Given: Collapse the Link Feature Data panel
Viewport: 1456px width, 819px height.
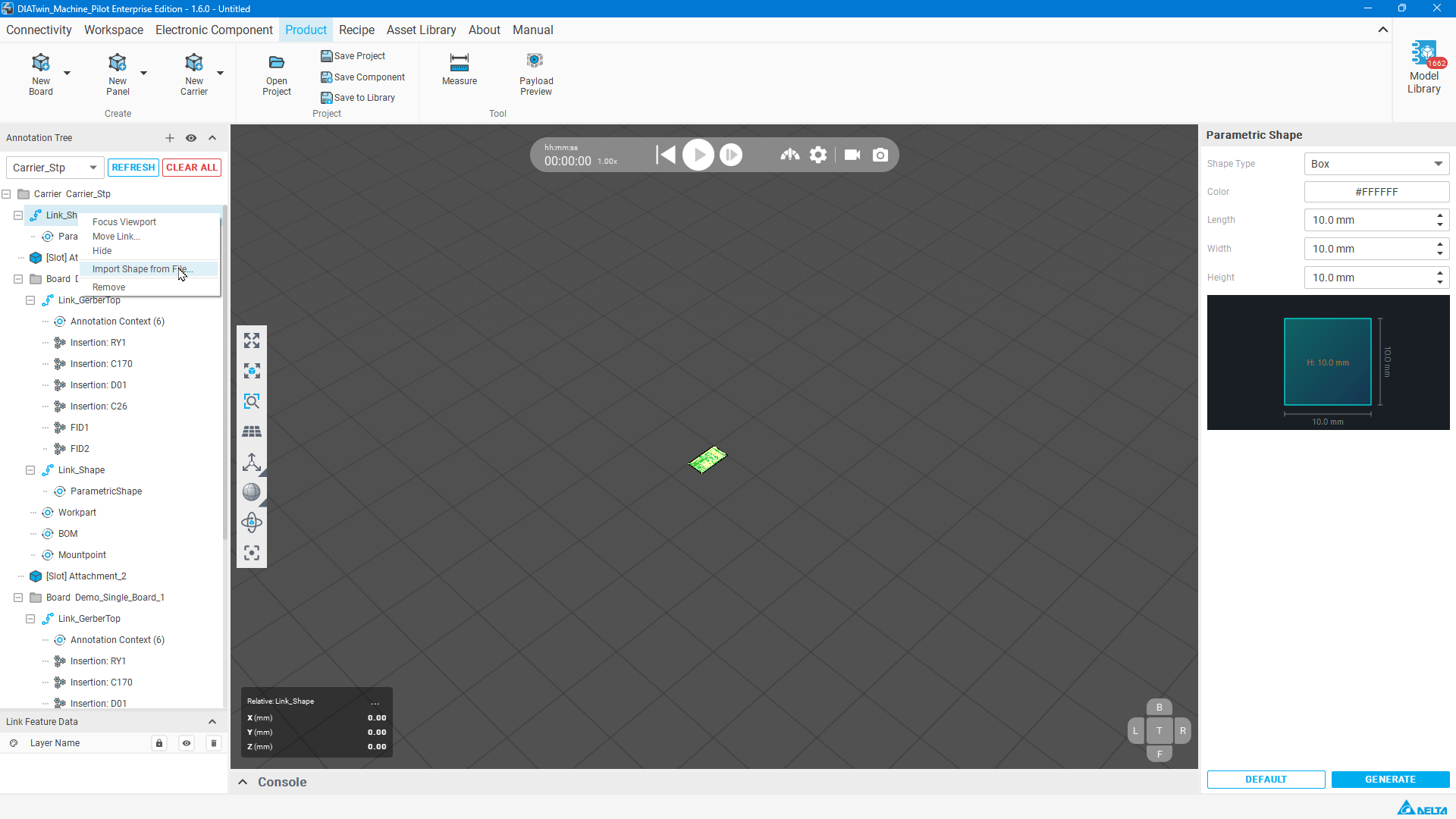Looking at the screenshot, I should 212,722.
